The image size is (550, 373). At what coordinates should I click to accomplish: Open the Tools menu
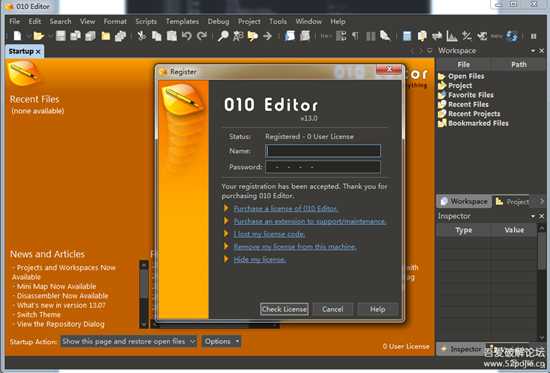(x=278, y=21)
